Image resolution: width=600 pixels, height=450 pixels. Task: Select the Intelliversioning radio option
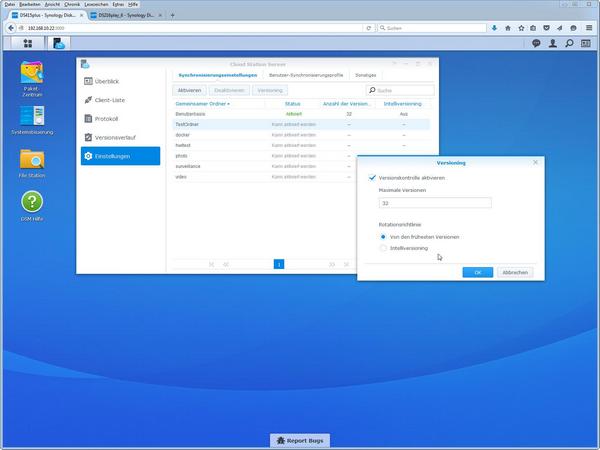coord(383,248)
